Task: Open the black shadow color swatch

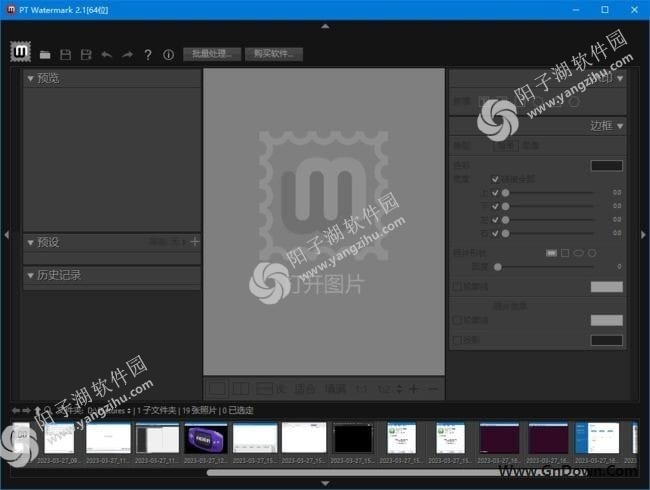Action: [x=606, y=340]
